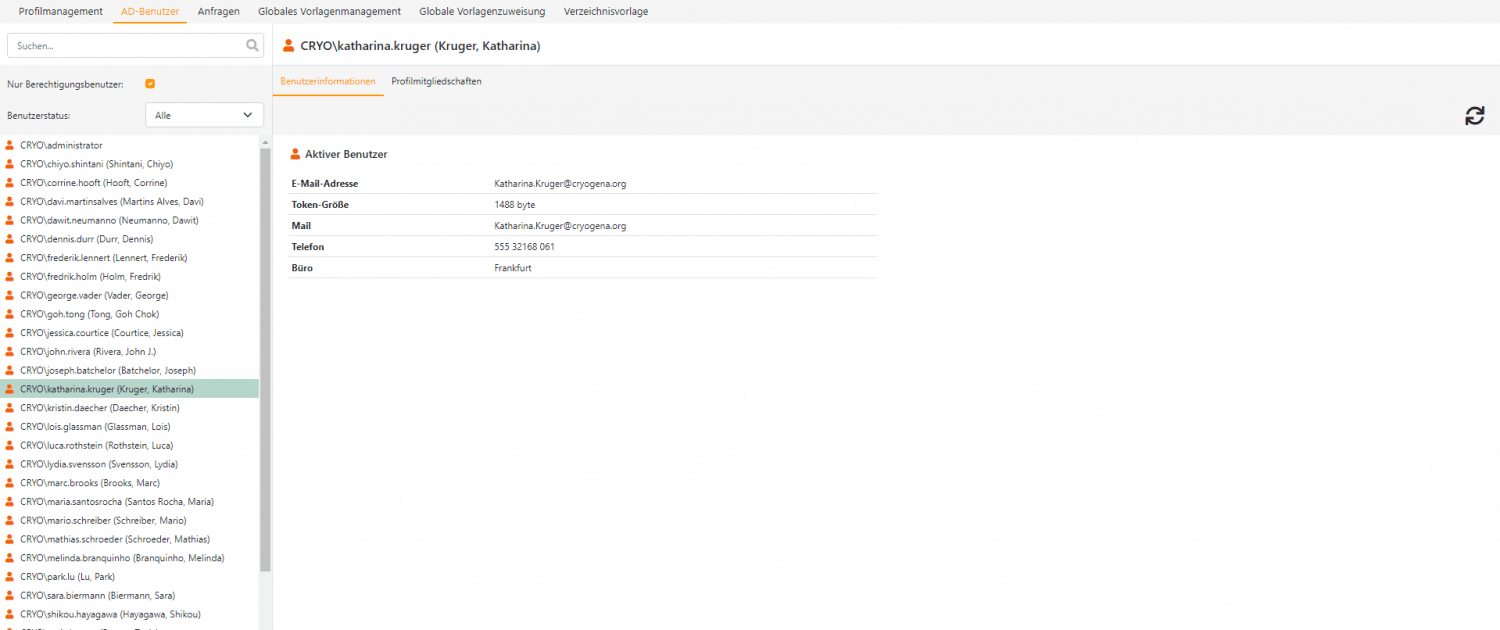Click the user icon in header title

coord(289,45)
